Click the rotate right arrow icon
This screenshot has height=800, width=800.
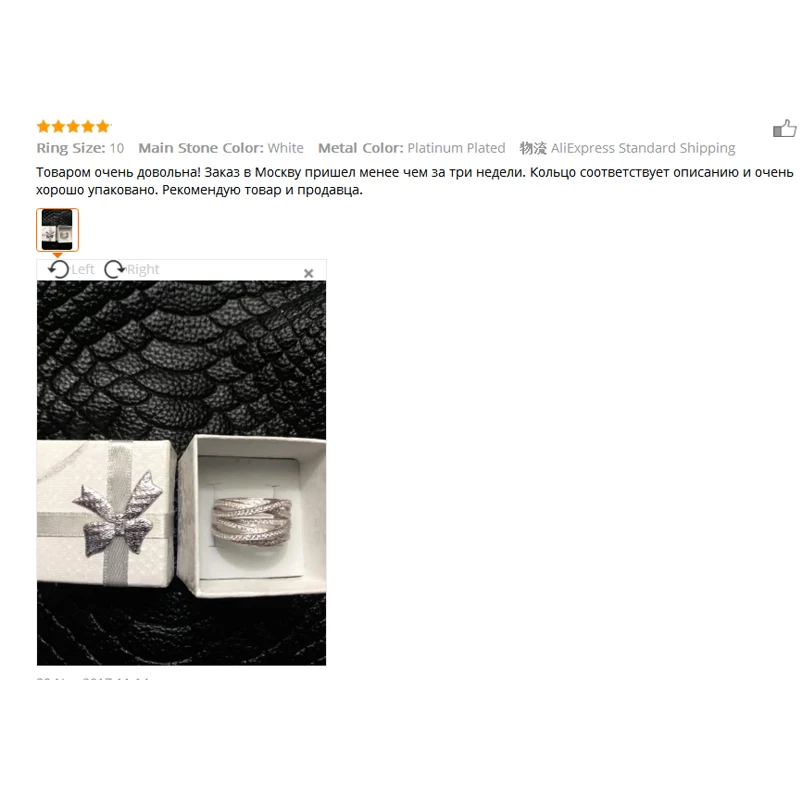coord(115,269)
